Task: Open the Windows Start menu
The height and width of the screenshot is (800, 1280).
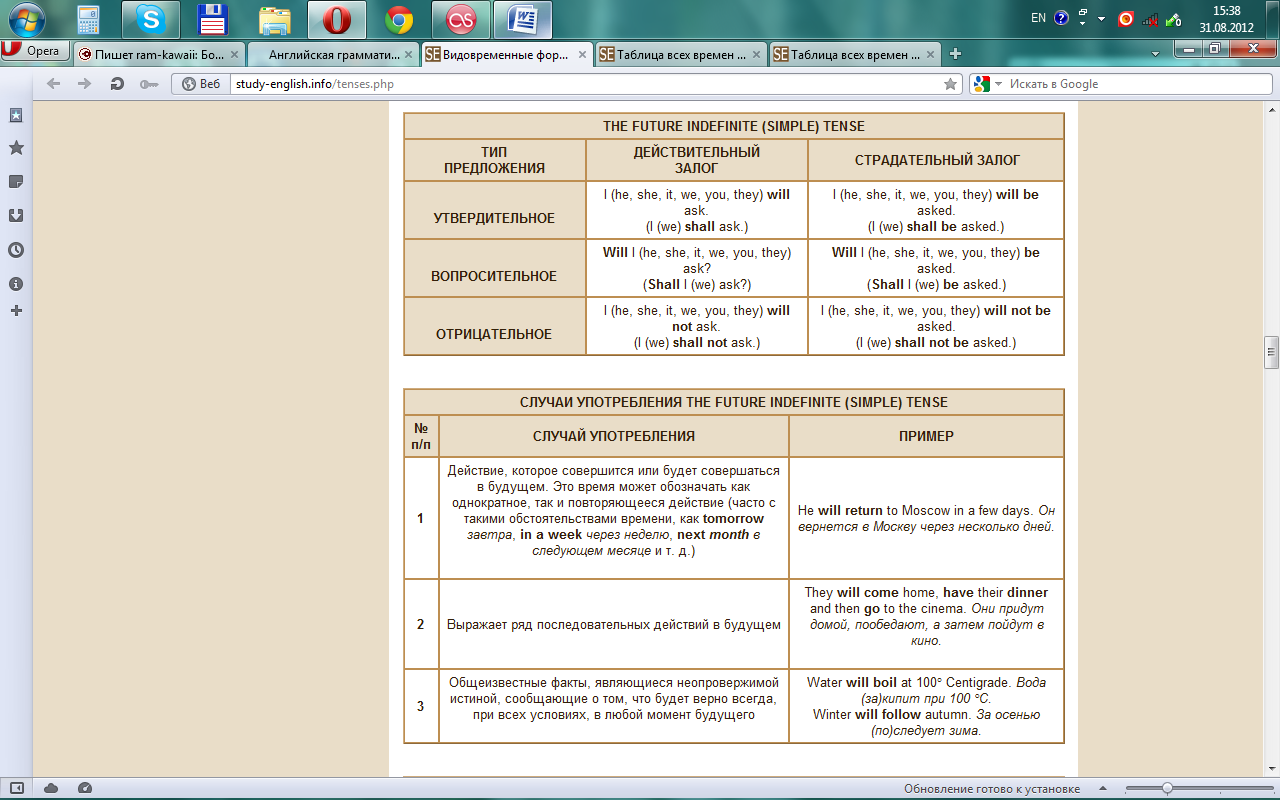Action: tap(26, 18)
